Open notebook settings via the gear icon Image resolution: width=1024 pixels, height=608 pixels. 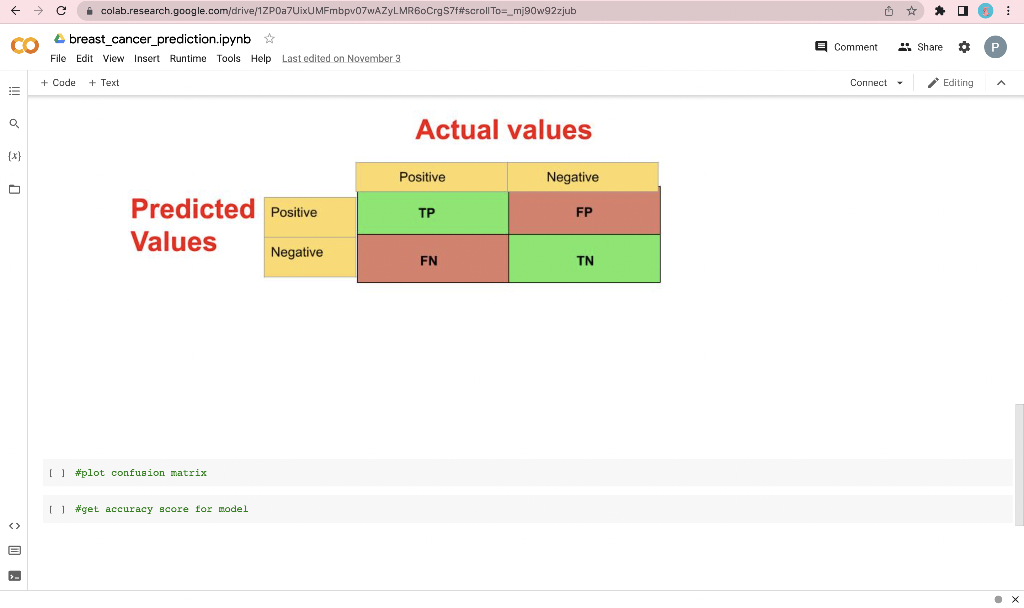(x=964, y=47)
